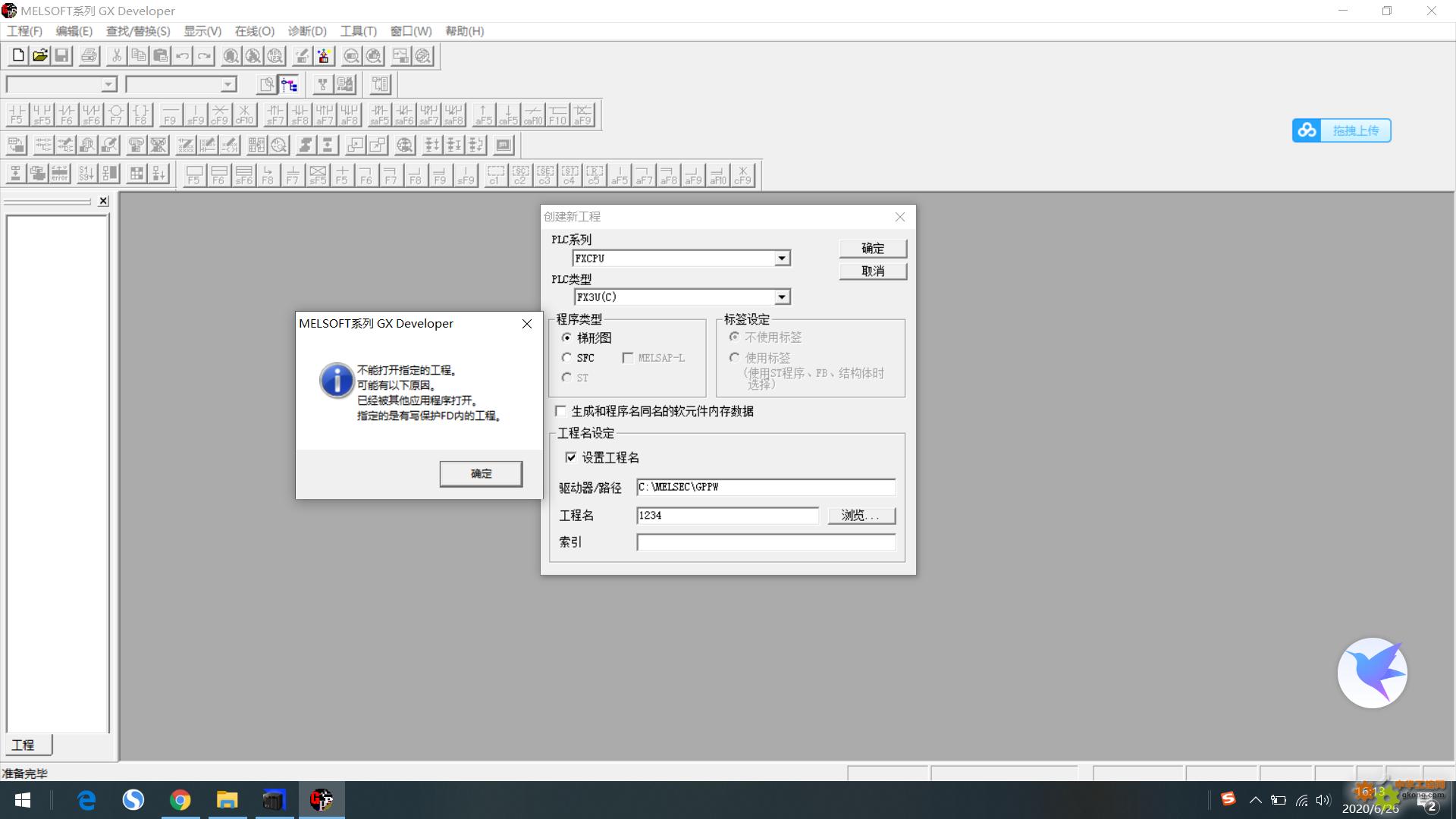
Task: Insert an open branch with sF5 icon
Action: tap(42, 115)
